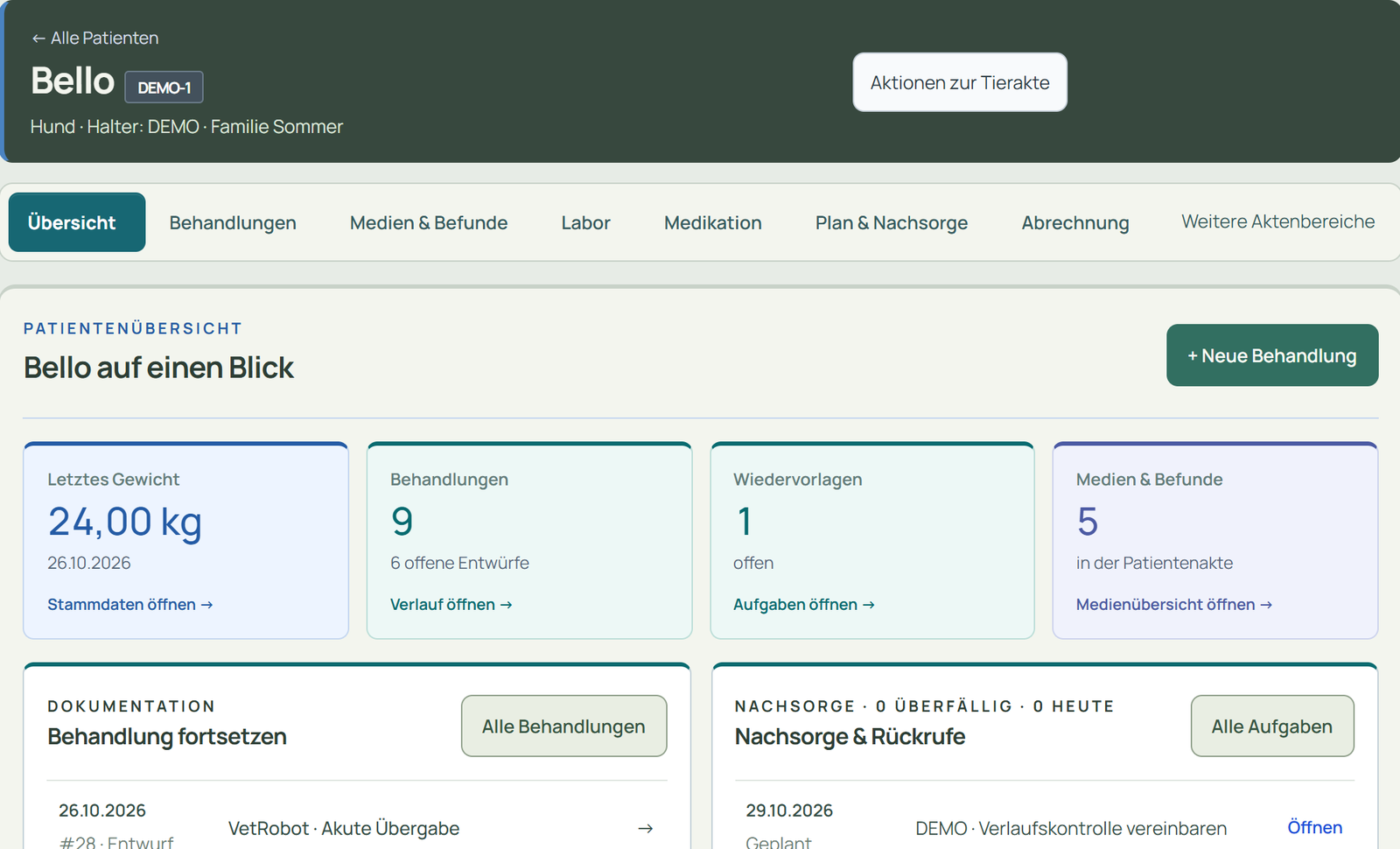Click the Behandlungen count 9
1400x849 pixels.
[402, 522]
